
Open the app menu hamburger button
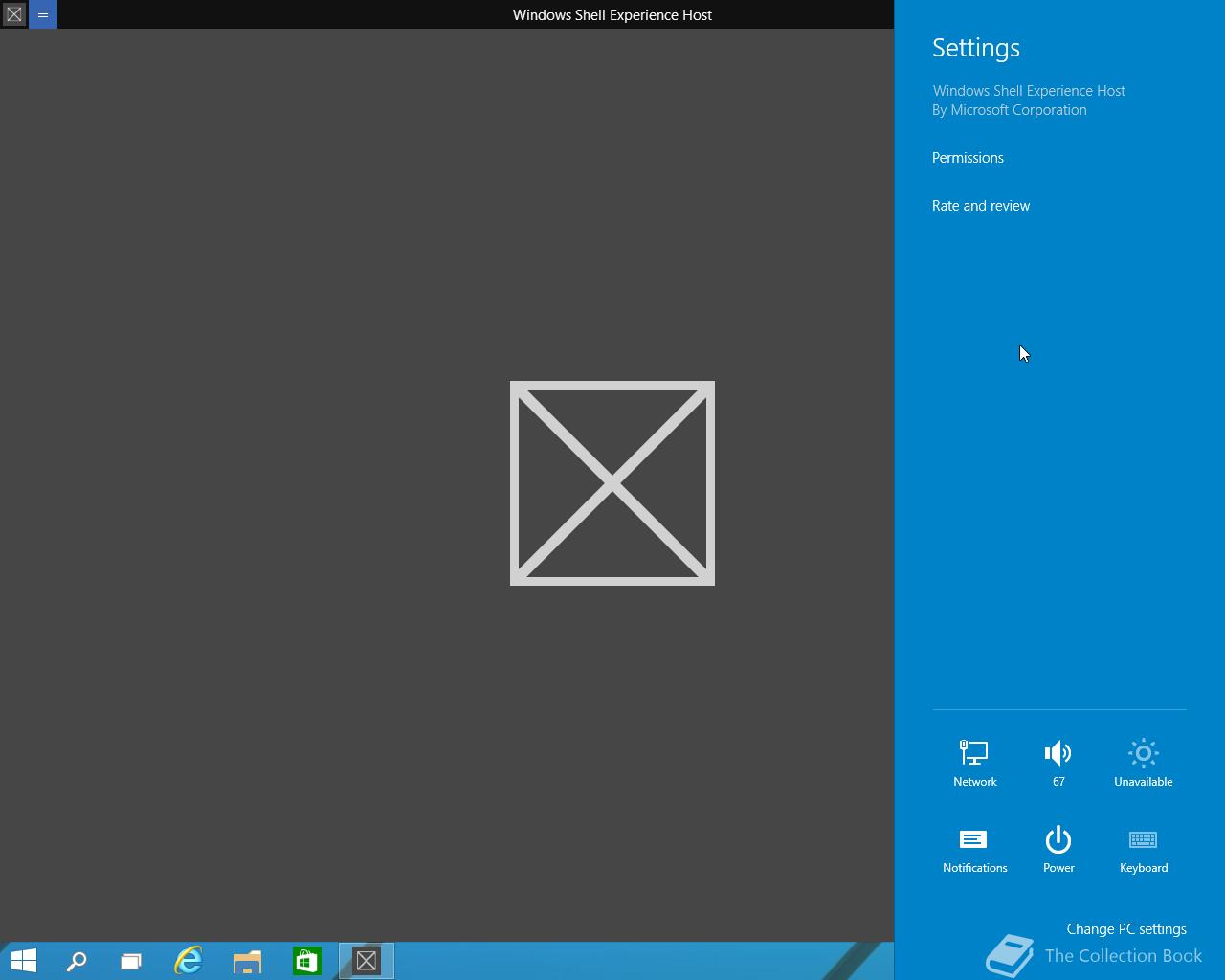43,14
